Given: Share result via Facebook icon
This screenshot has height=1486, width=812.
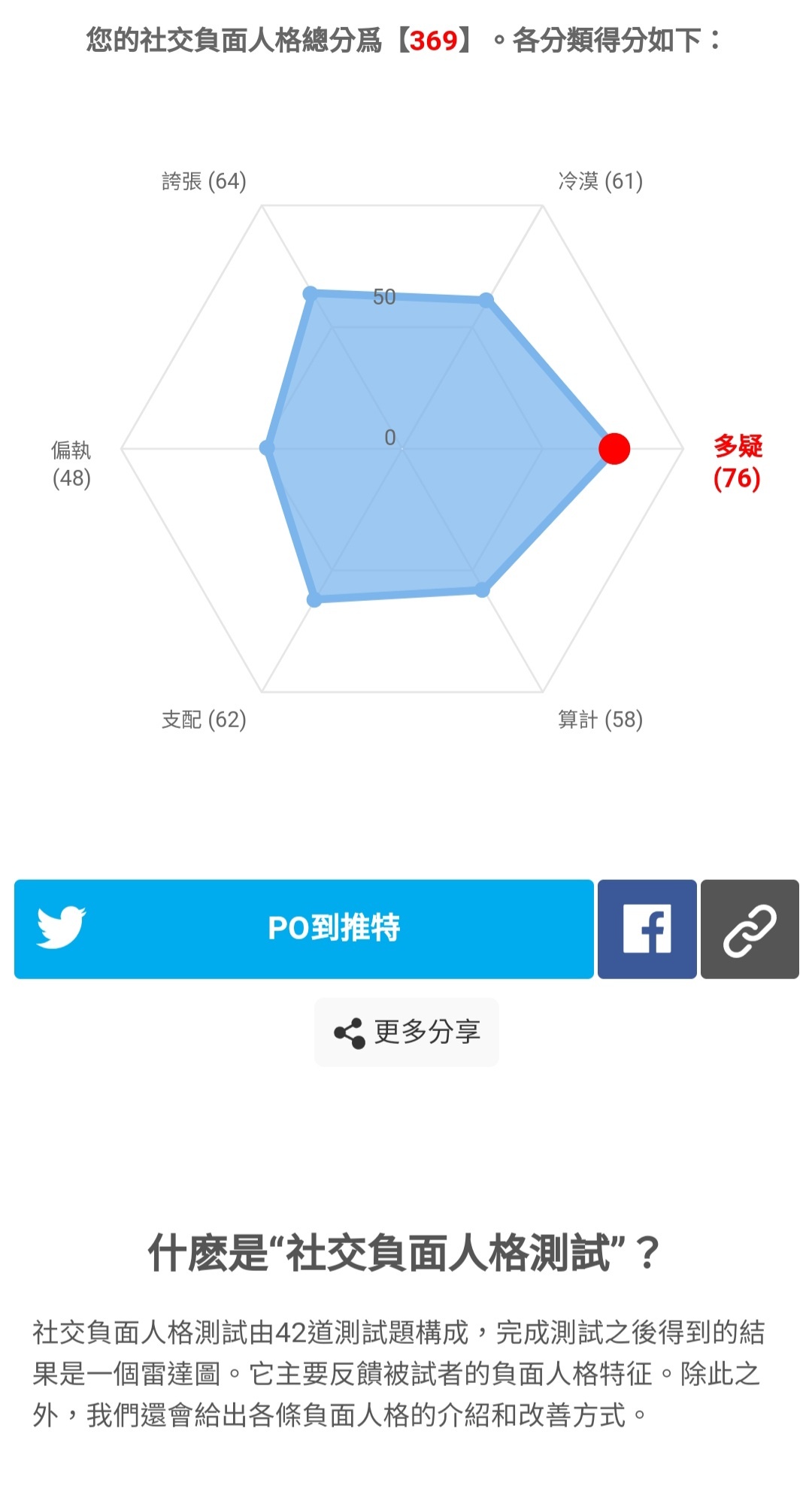Looking at the screenshot, I should 647,929.
